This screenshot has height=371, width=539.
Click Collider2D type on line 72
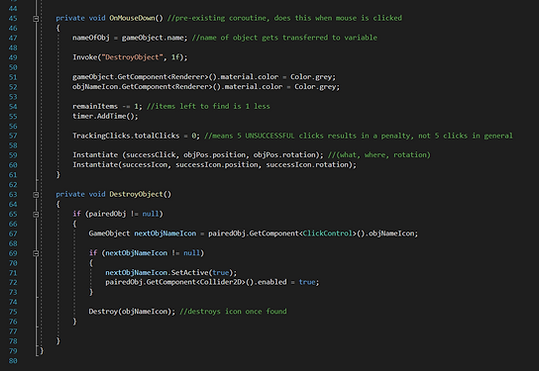coord(221,282)
